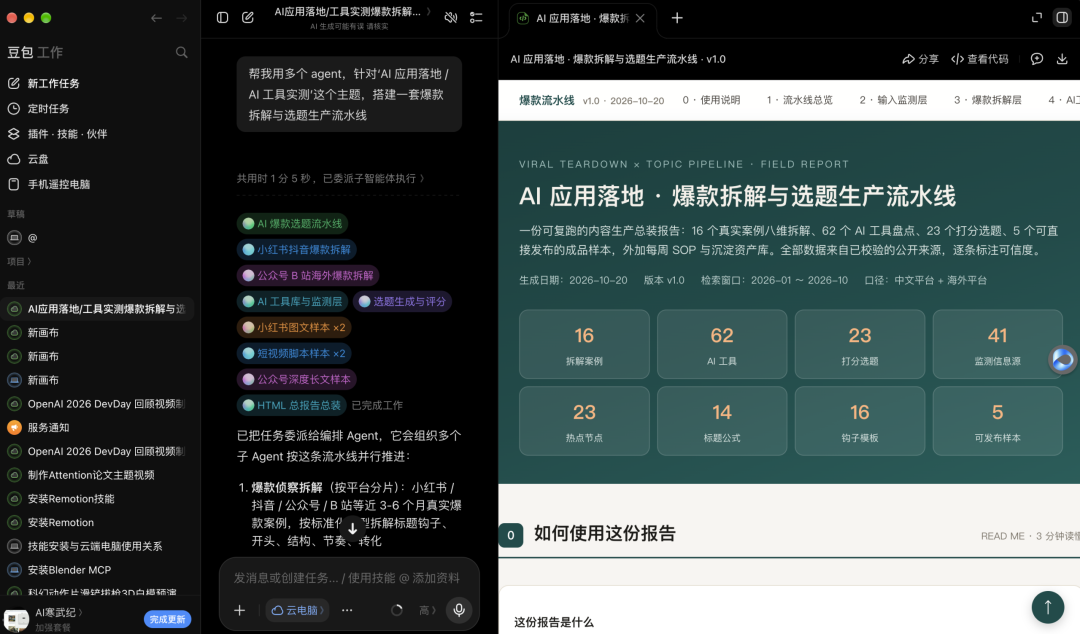
Task: Open the 高 level dropdown
Action: click(427, 610)
